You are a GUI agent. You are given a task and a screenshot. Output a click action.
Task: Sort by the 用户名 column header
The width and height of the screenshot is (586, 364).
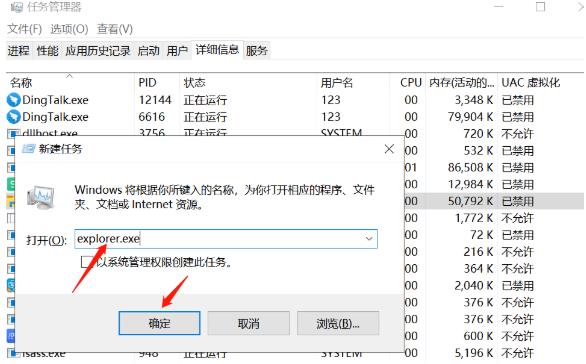pyautogui.click(x=353, y=82)
